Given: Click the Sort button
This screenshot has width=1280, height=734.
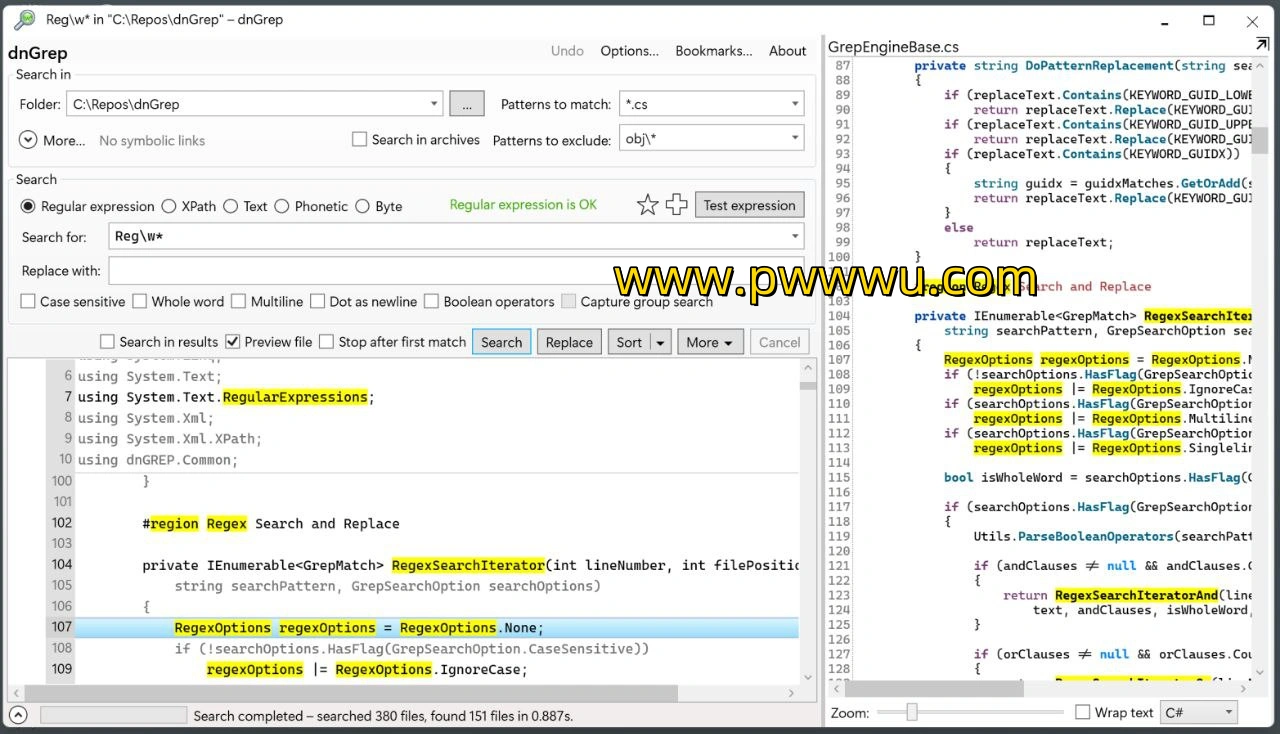Looking at the screenshot, I should coord(629,342).
